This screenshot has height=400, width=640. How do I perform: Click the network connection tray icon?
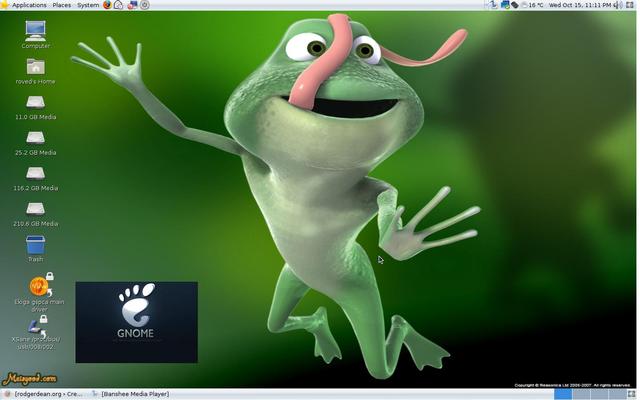tap(492, 5)
